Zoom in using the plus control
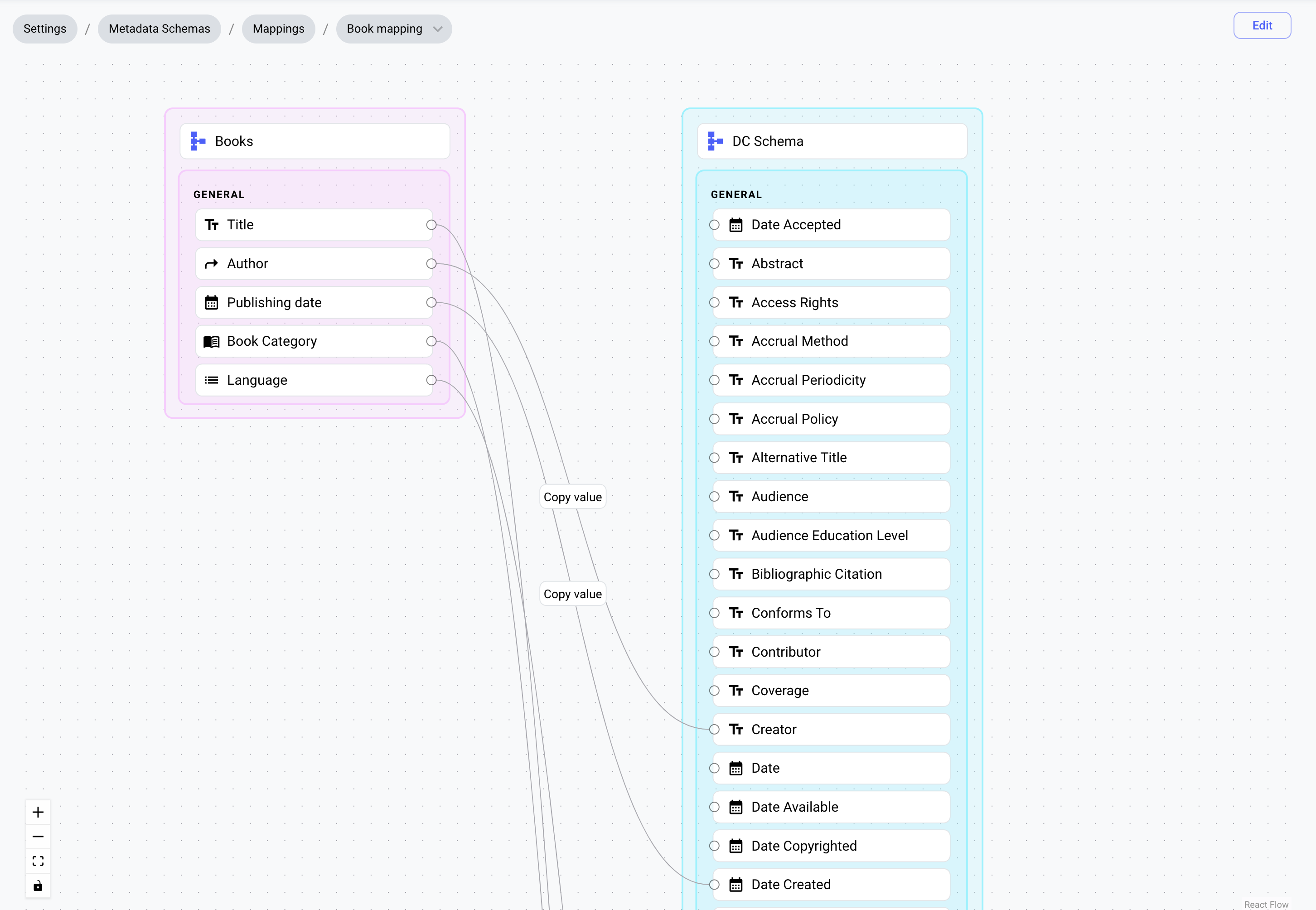 [38, 812]
